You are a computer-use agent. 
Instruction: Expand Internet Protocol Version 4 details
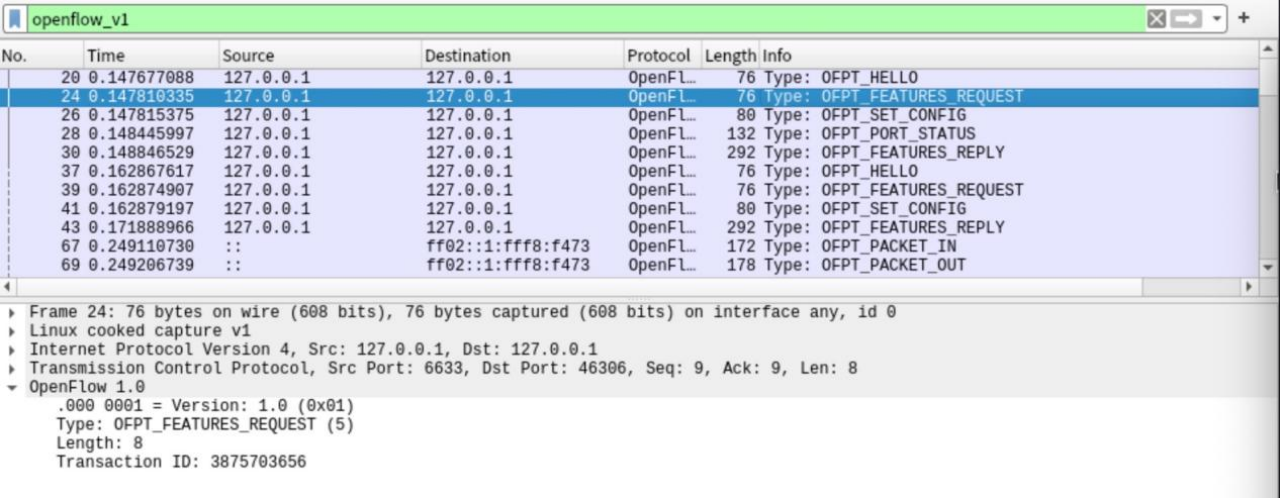[x=12, y=350]
